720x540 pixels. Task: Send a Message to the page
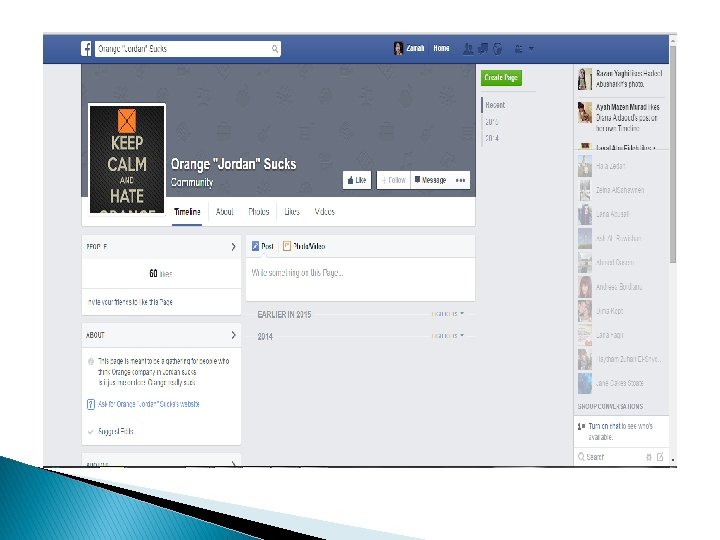click(430, 180)
